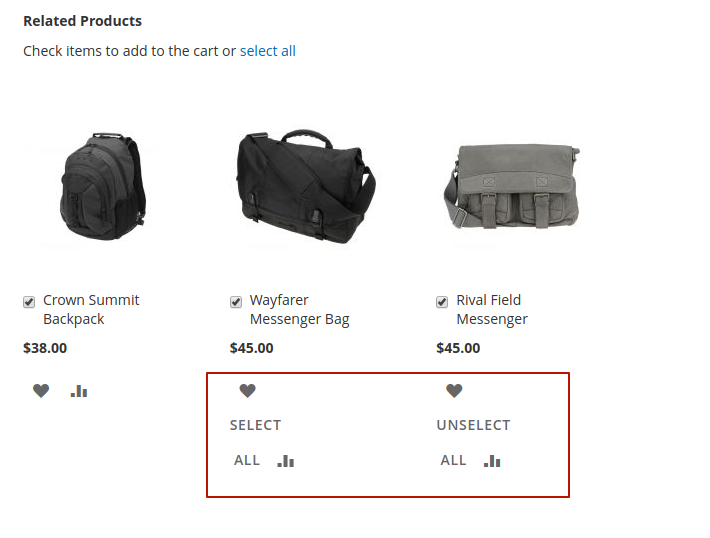Viewport: 710px width, 538px height.
Task: Uncheck the Wayfarer Messenger Bag checkbox
Action: point(236,302)
